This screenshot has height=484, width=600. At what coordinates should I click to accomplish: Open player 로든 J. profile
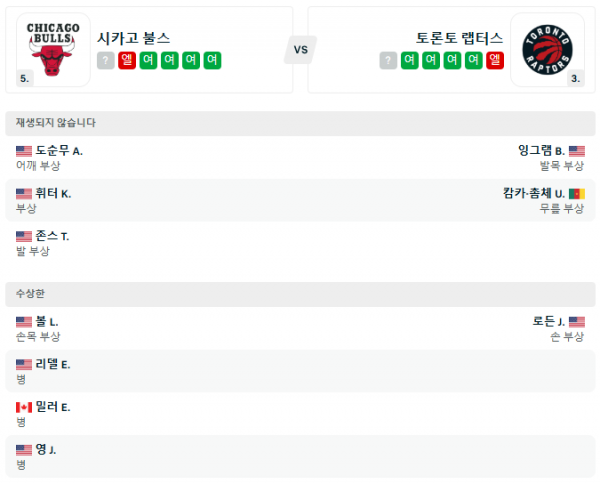(x=549, y=322)
